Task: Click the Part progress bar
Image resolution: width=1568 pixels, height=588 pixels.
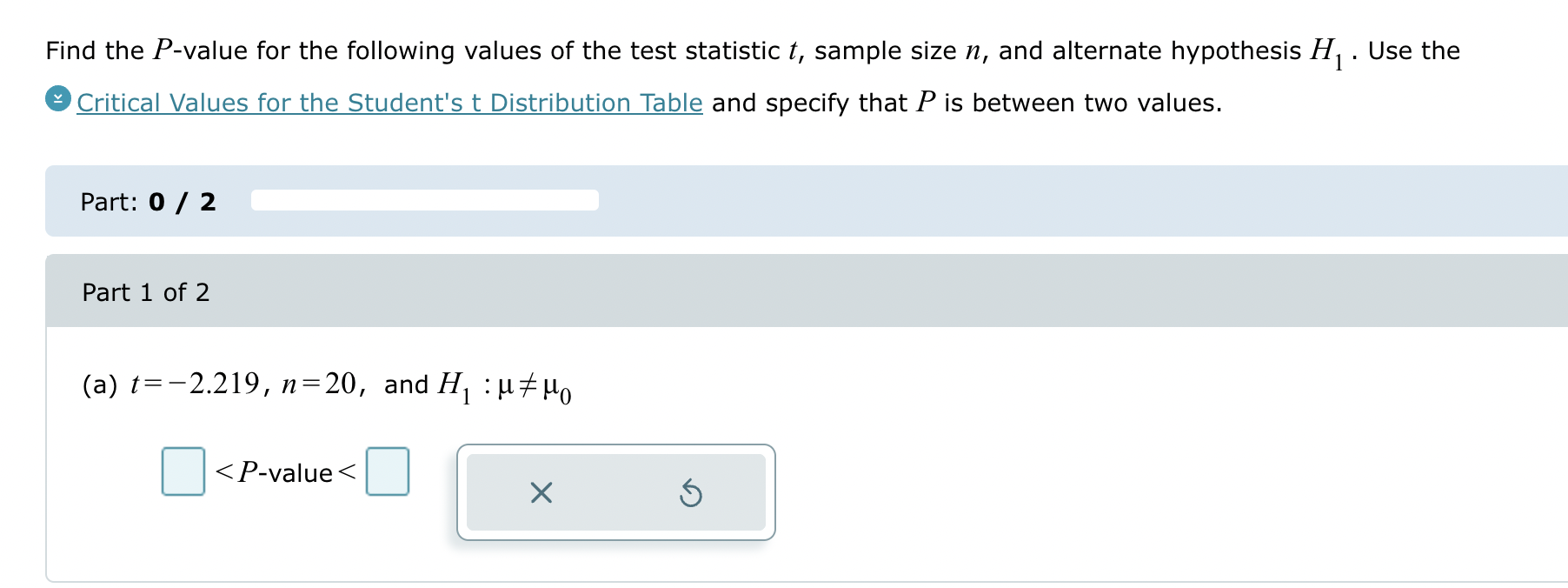Action: click(x=425, y=200)
